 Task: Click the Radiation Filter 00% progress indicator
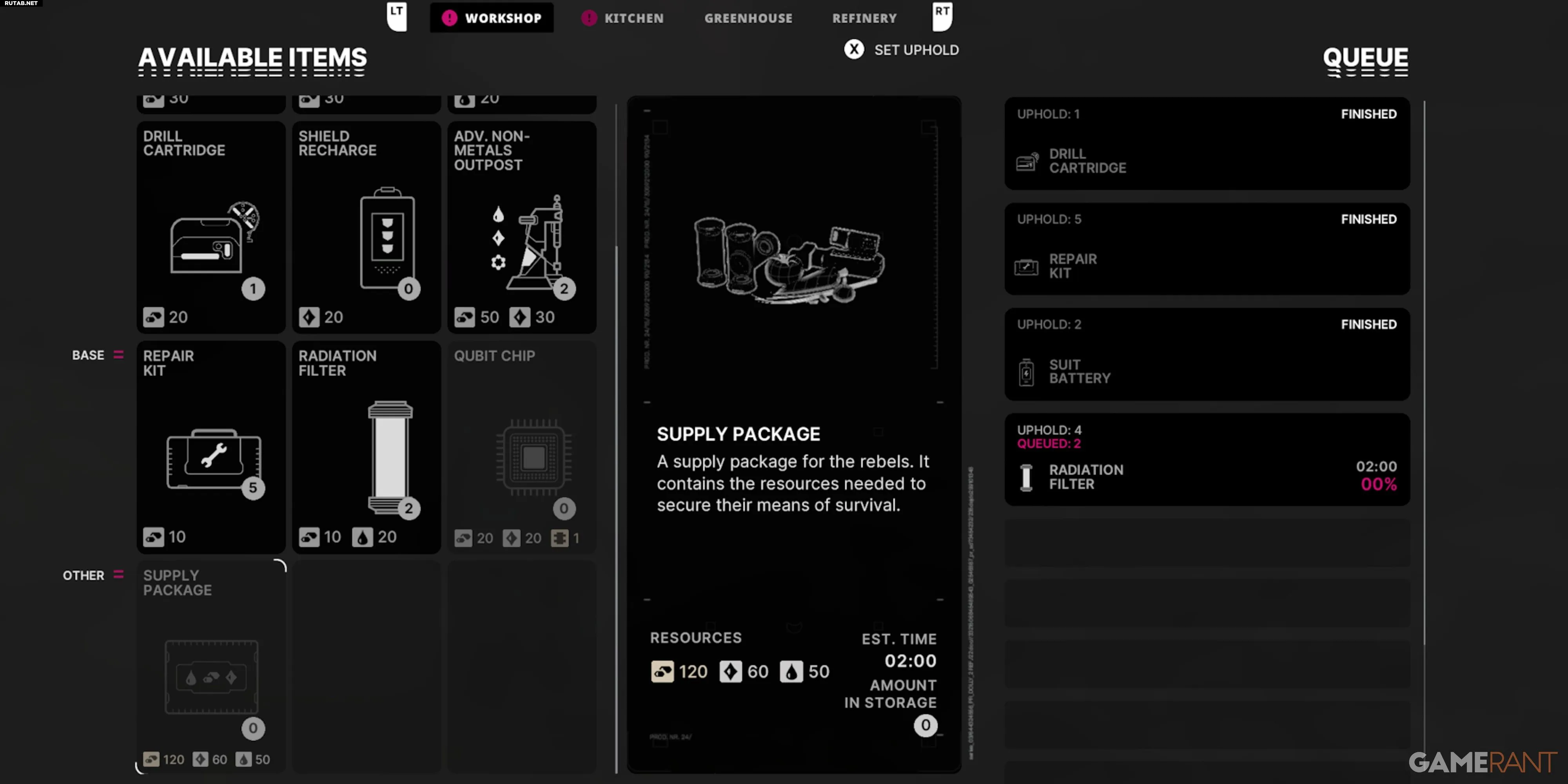tap(1379, 485)
